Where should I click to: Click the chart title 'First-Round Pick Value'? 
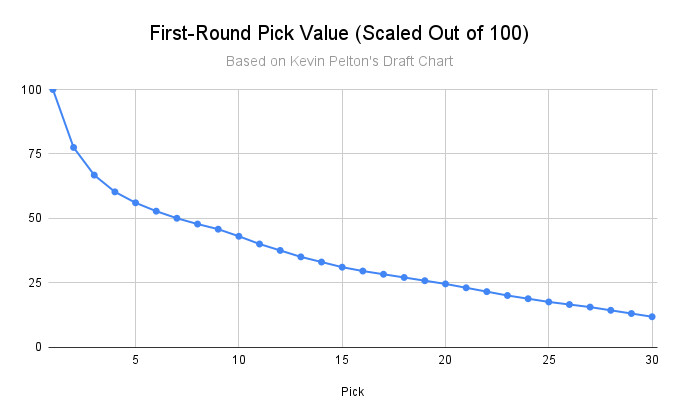(x=338, y=33)
